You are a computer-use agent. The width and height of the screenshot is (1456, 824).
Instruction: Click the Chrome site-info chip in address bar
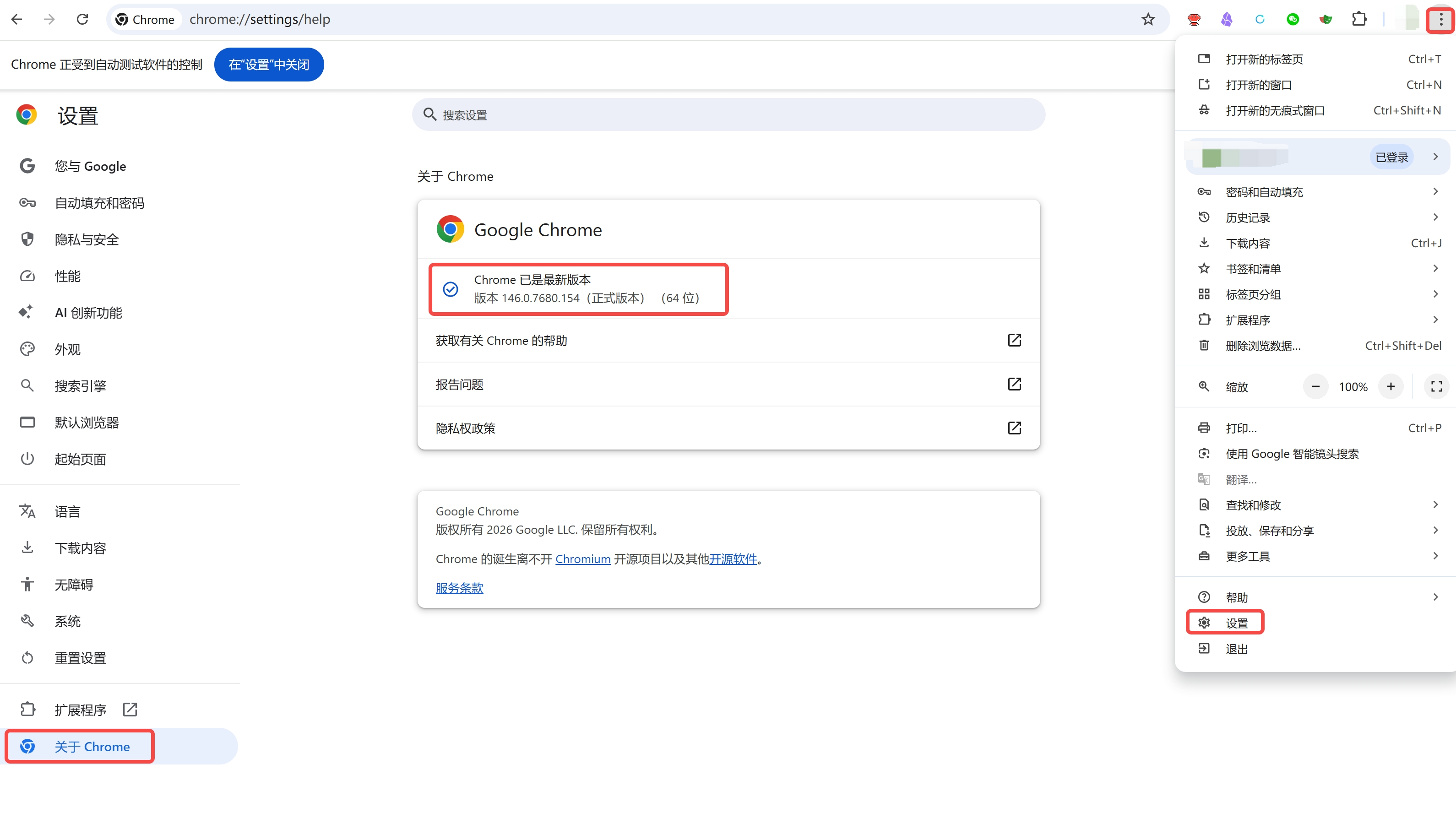coord(146,19)
